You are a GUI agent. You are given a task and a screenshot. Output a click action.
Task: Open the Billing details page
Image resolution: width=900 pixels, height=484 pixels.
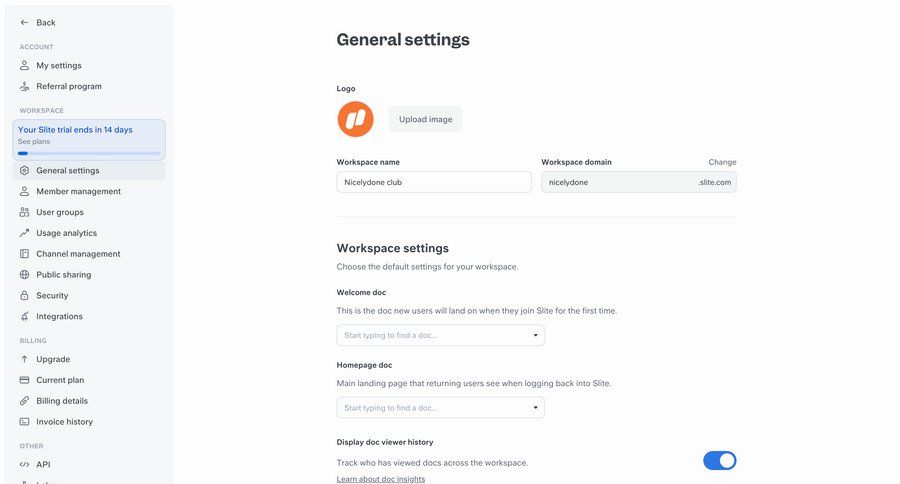coord(62,401)
